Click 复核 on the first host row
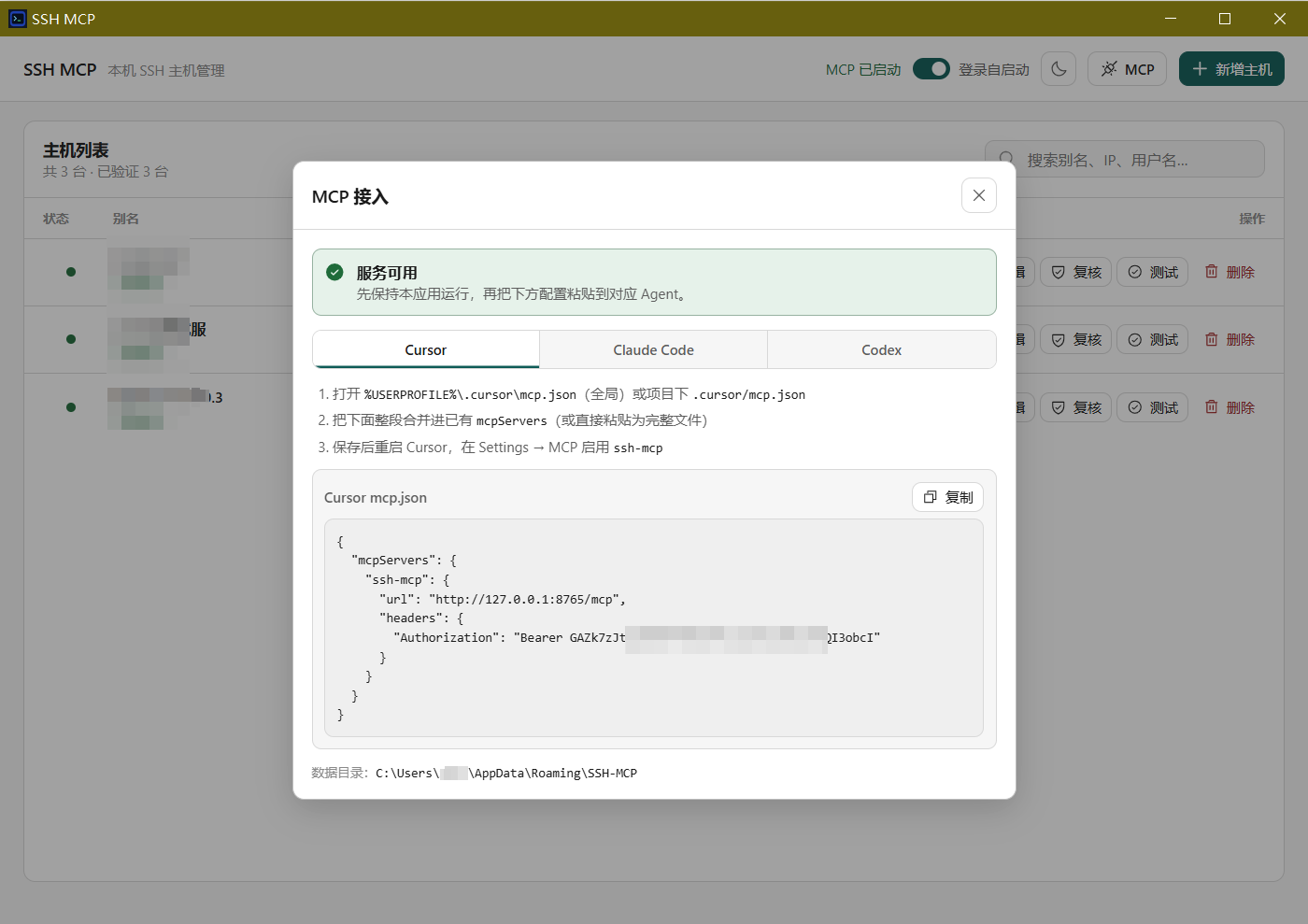Viewport: 1308px width, 924px height. click(1076, 272)
